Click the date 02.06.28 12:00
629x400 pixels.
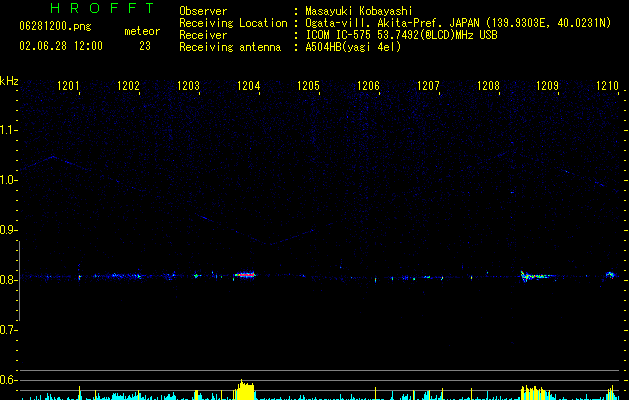61,46
